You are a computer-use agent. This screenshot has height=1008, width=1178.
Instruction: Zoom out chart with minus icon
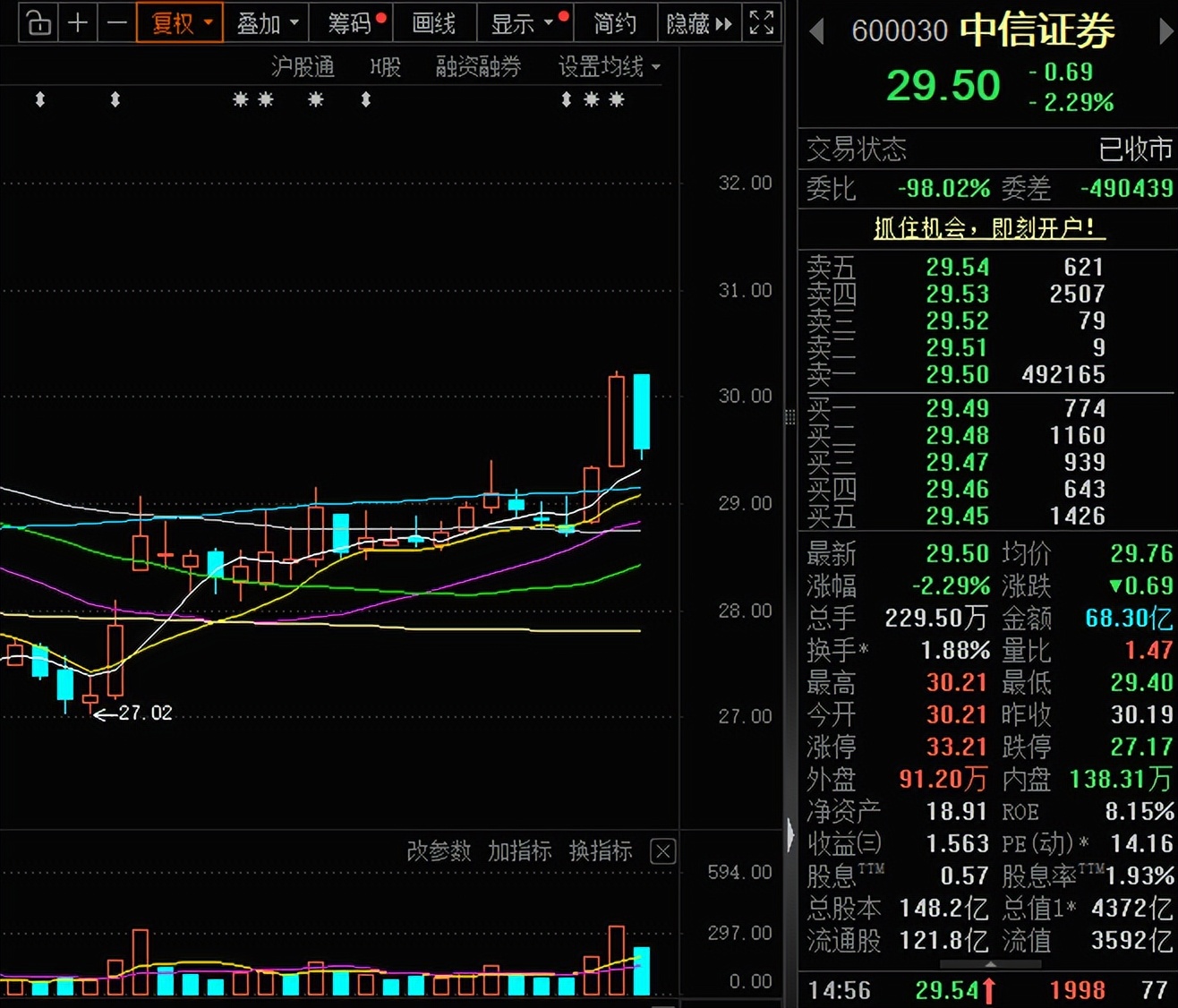[x=117, y=23]
